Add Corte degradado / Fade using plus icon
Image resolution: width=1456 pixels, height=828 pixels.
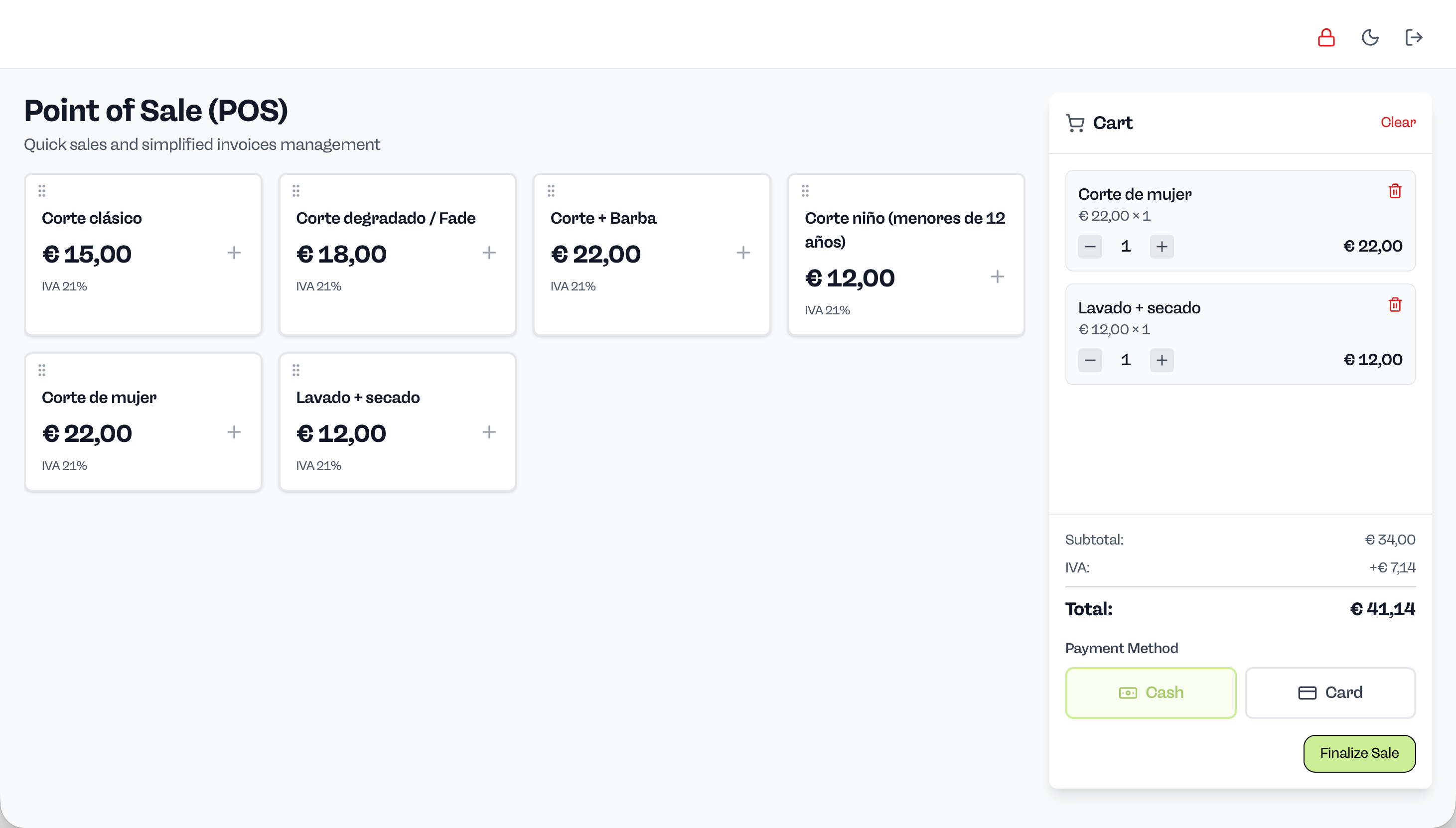(488, 253)
